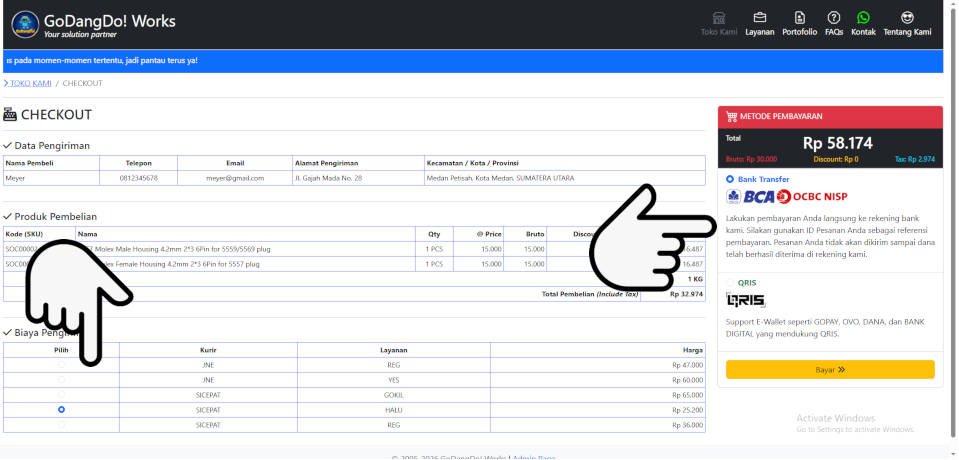Viewport: 959px width, 460px height.
Task: Open the Admin Page footer link
Action: point(534,457)
